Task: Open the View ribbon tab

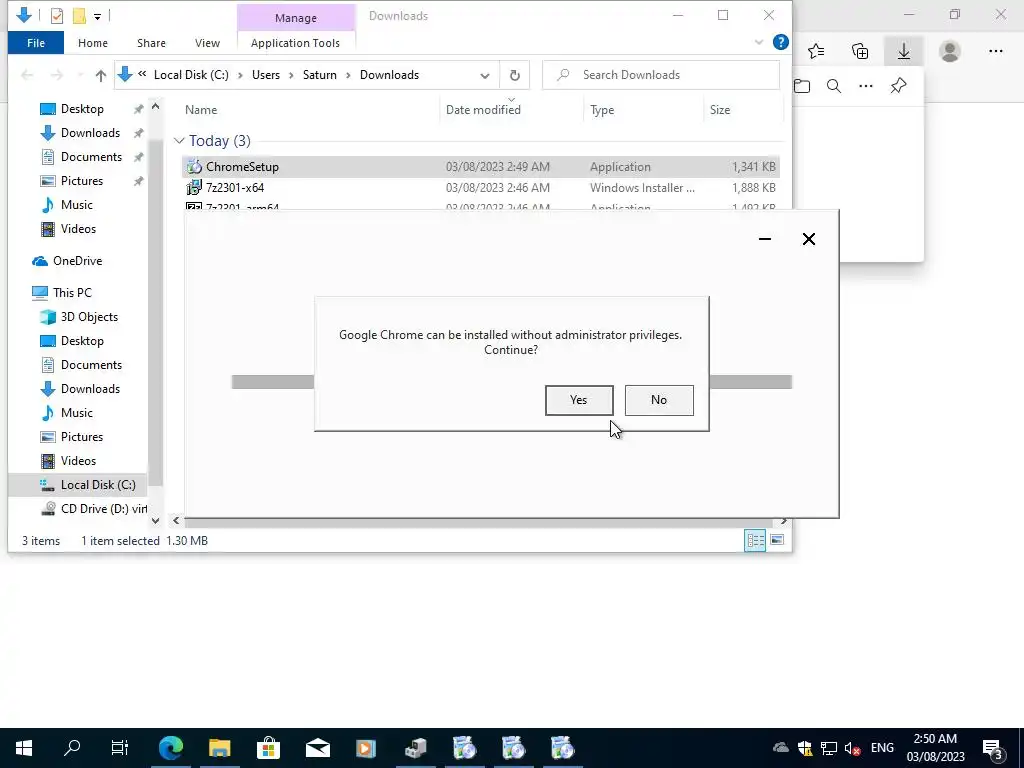Action: [x=207, y=43]
